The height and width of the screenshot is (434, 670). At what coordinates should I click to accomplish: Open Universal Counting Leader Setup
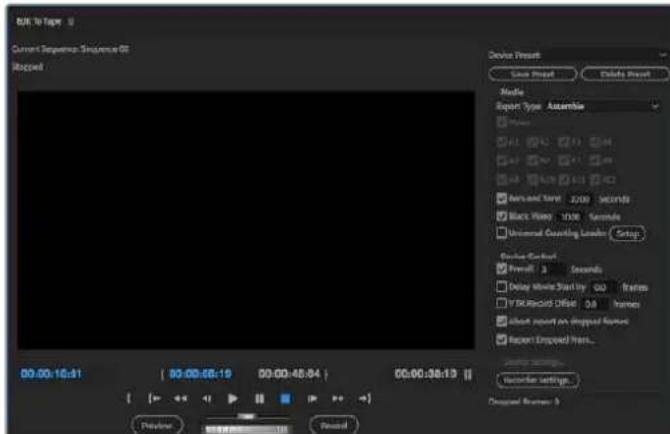627,234
